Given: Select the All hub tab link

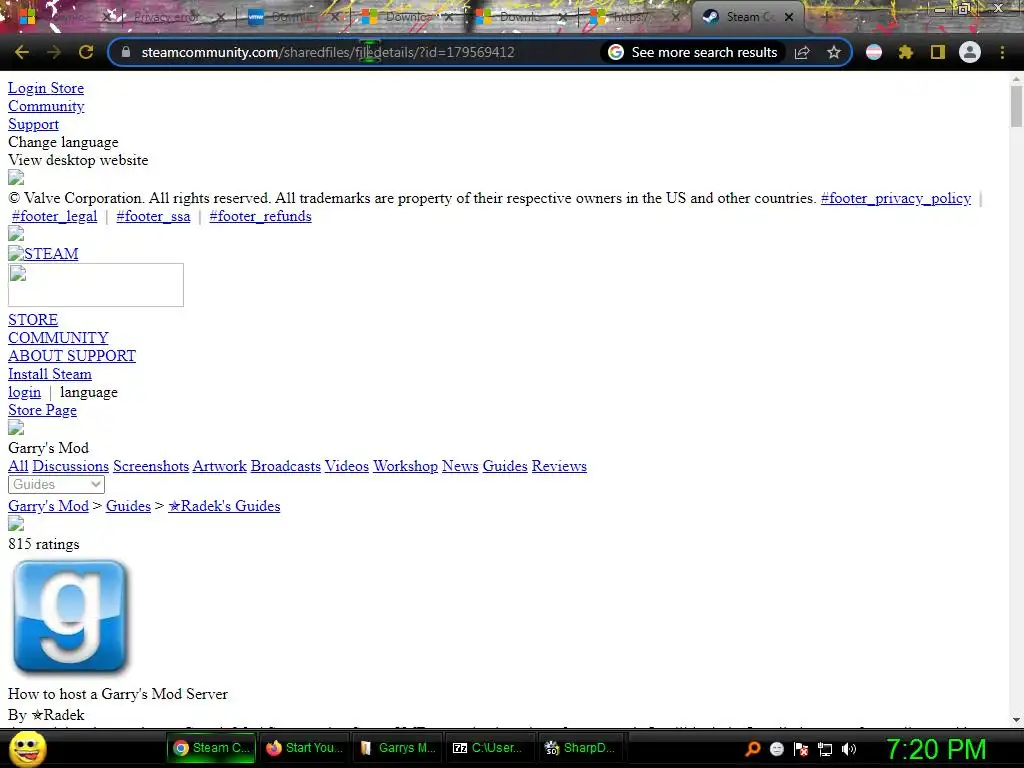Looking at the screenshot, I should [18, 466].
